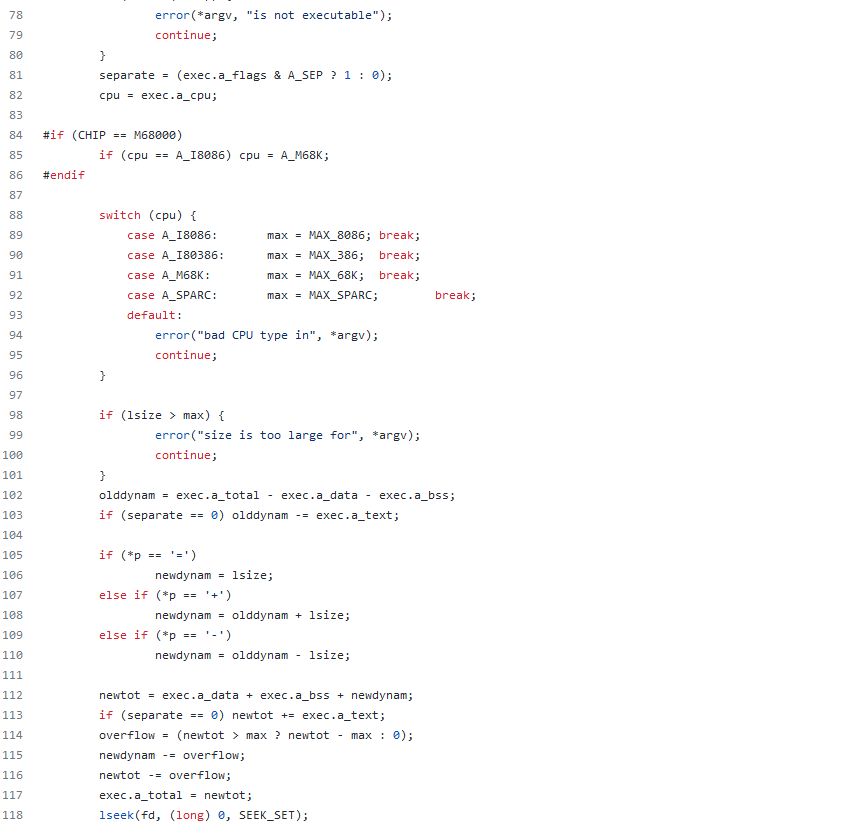
Task: Click line number 78
Action: click(15, 15)
